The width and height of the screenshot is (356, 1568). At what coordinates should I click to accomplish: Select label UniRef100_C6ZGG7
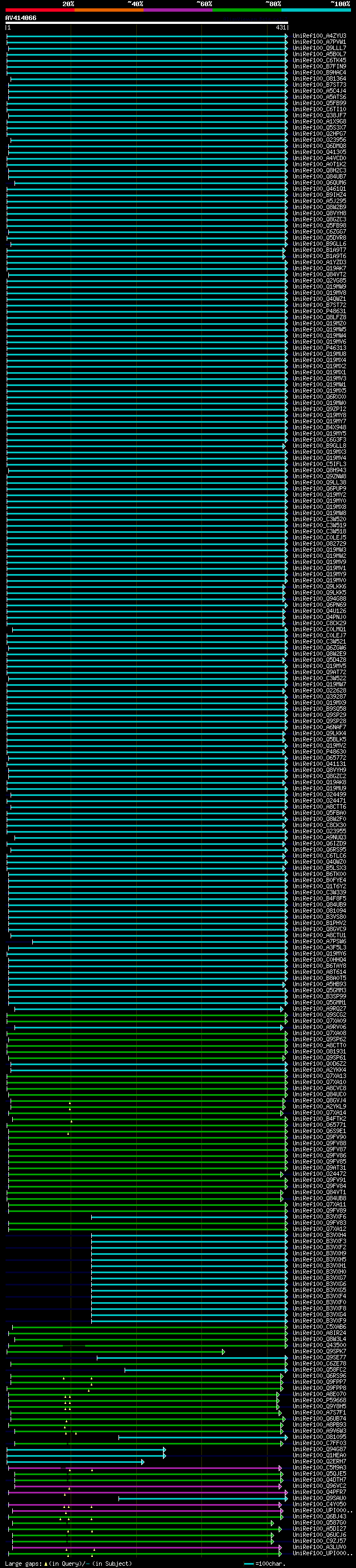[319, 232]
